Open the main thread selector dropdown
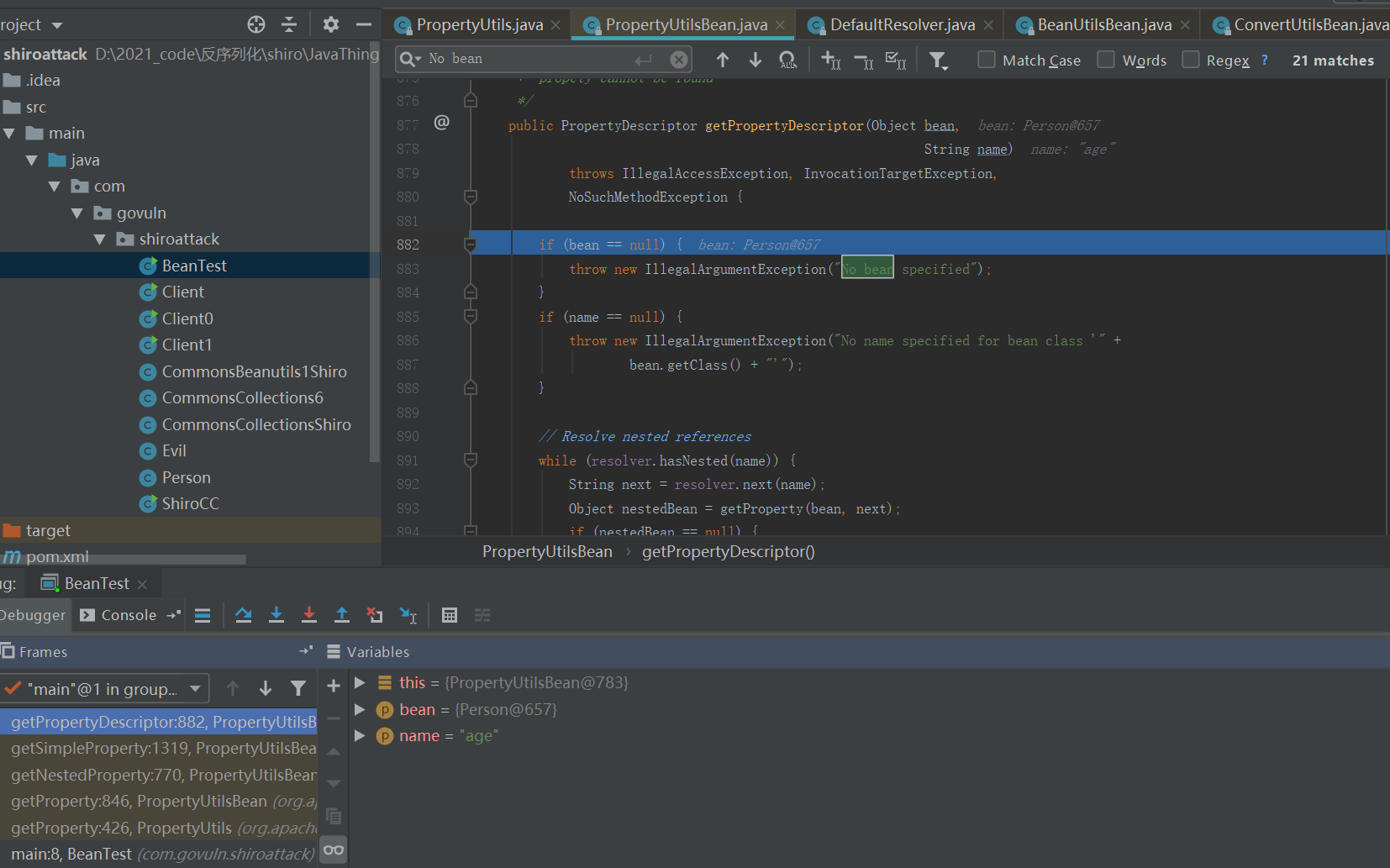This screenshot has width=1390, height=868. click(x=105, y=689)
